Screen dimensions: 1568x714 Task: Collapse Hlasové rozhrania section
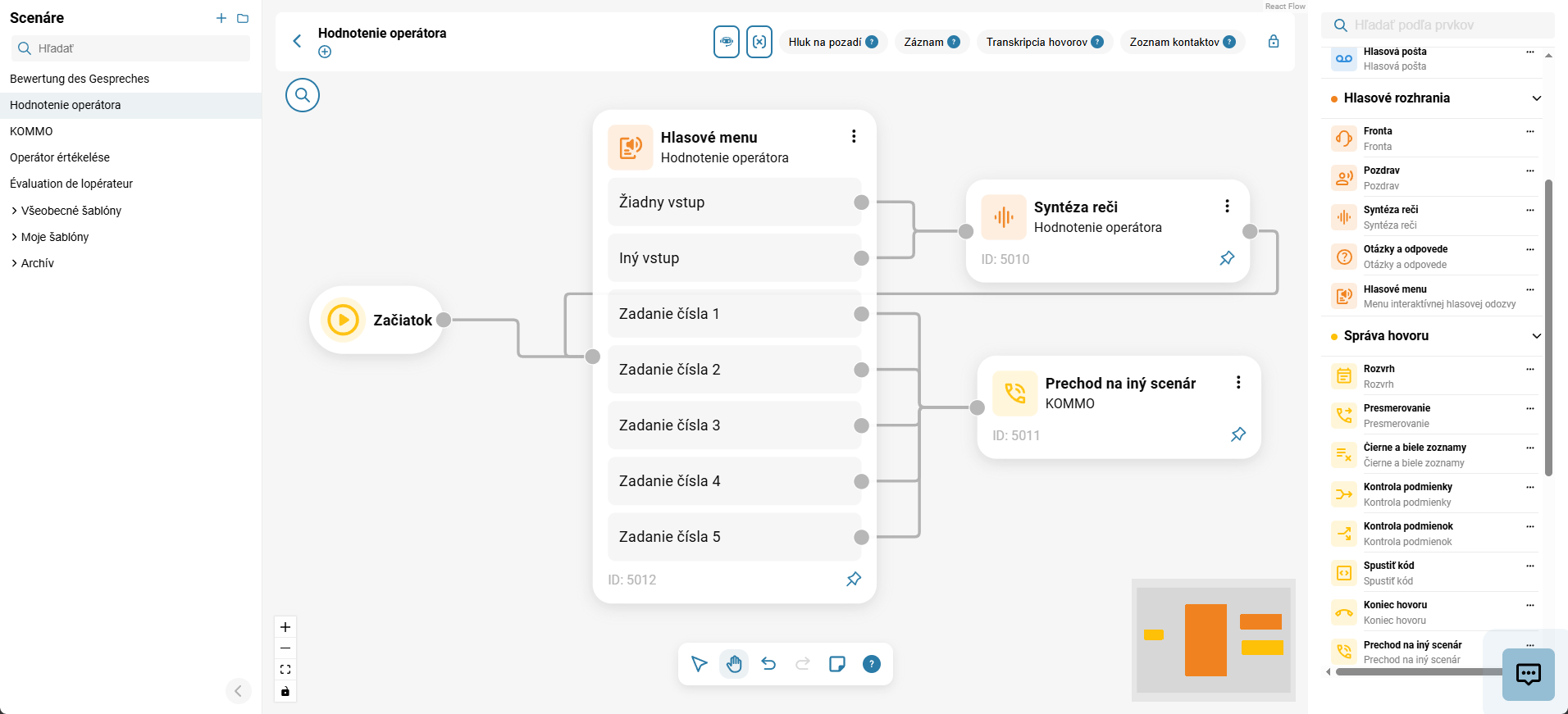(1537, 98)
